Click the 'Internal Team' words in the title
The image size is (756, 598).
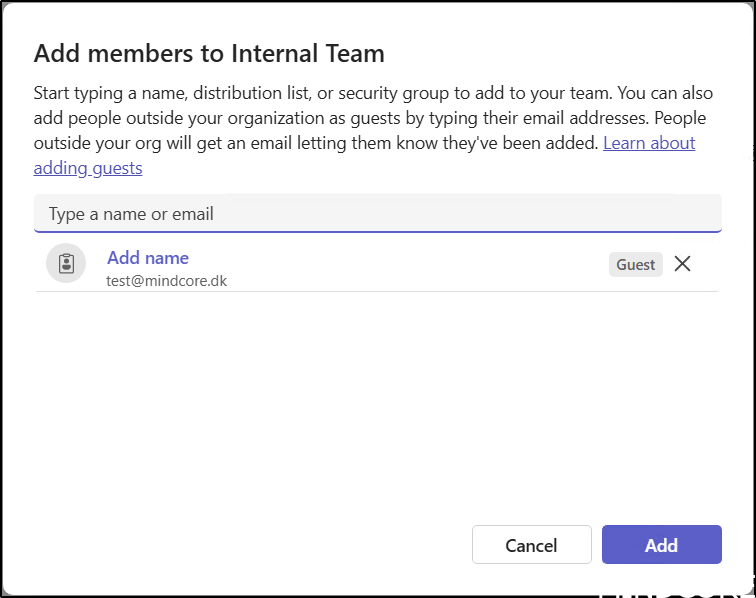321,53
